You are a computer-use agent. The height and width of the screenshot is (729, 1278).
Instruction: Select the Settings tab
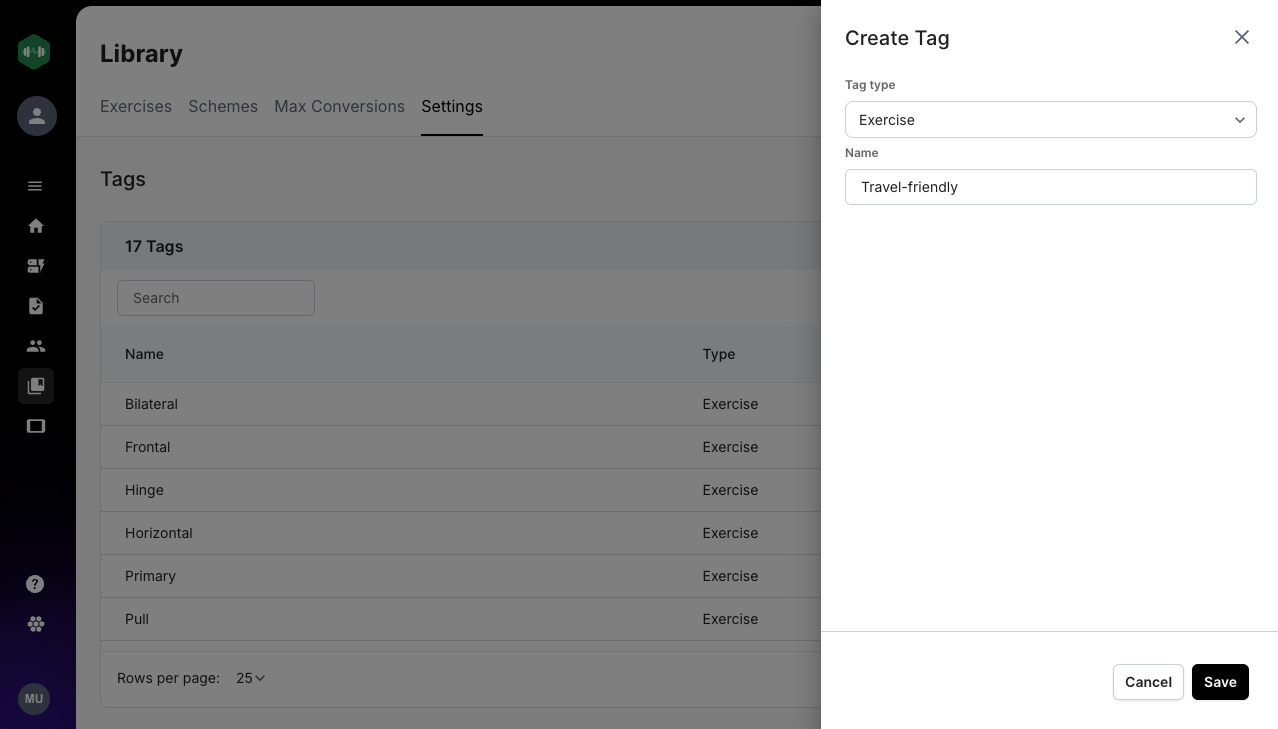click(452, 106)
